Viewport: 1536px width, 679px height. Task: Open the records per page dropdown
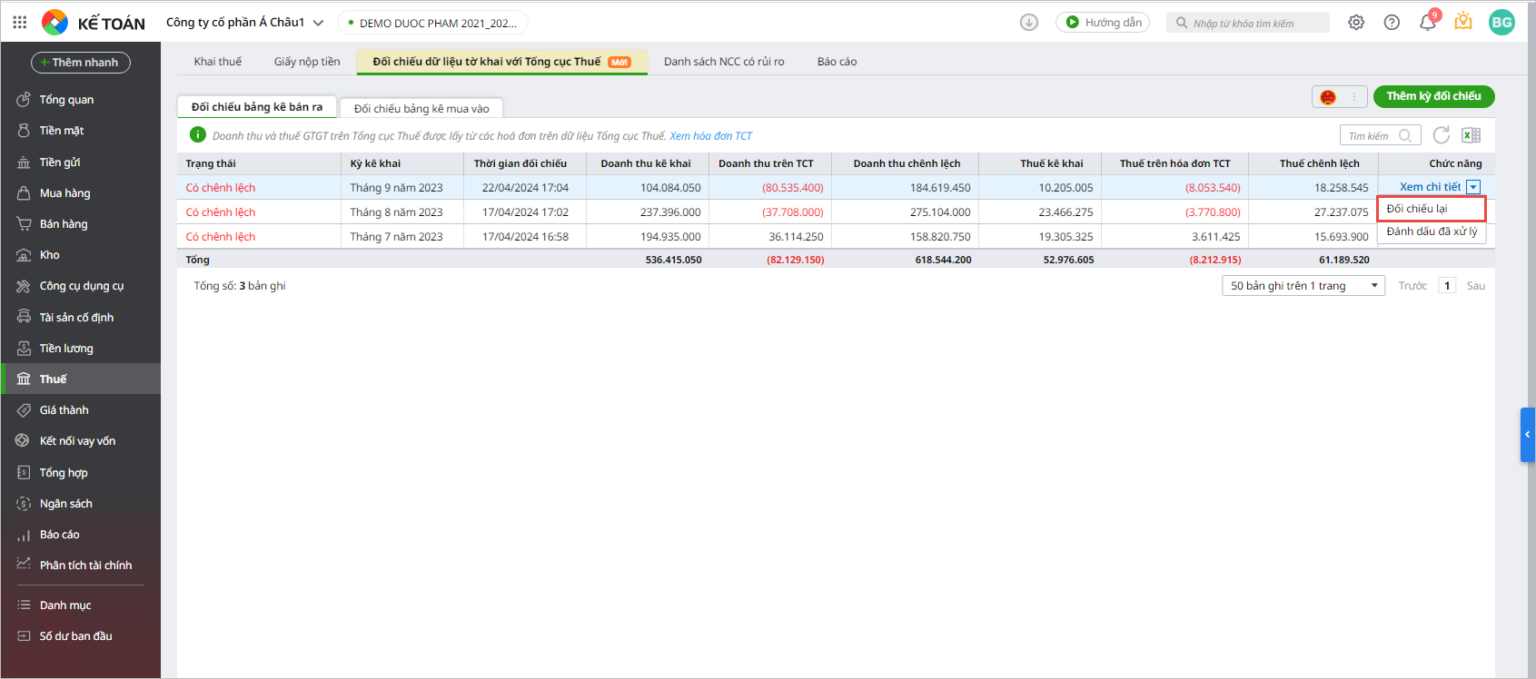point(1302,286)
